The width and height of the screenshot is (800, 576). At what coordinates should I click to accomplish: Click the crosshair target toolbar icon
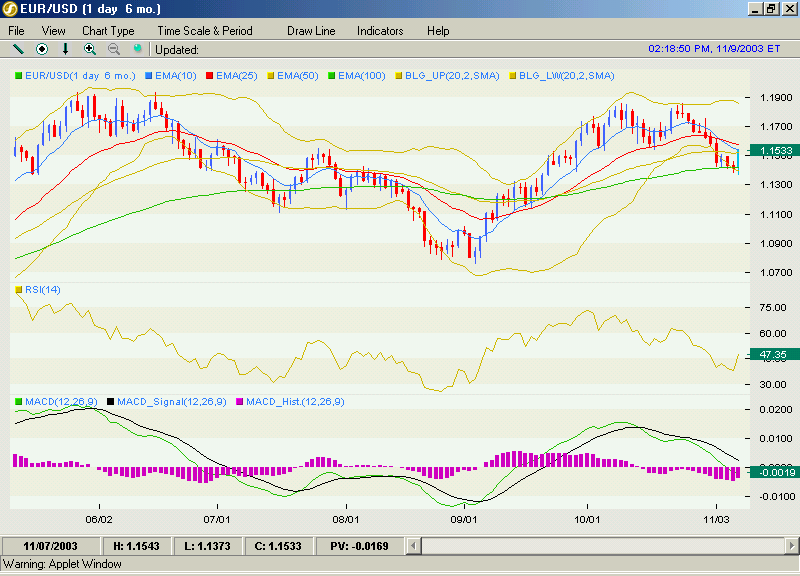click(42, 49)
